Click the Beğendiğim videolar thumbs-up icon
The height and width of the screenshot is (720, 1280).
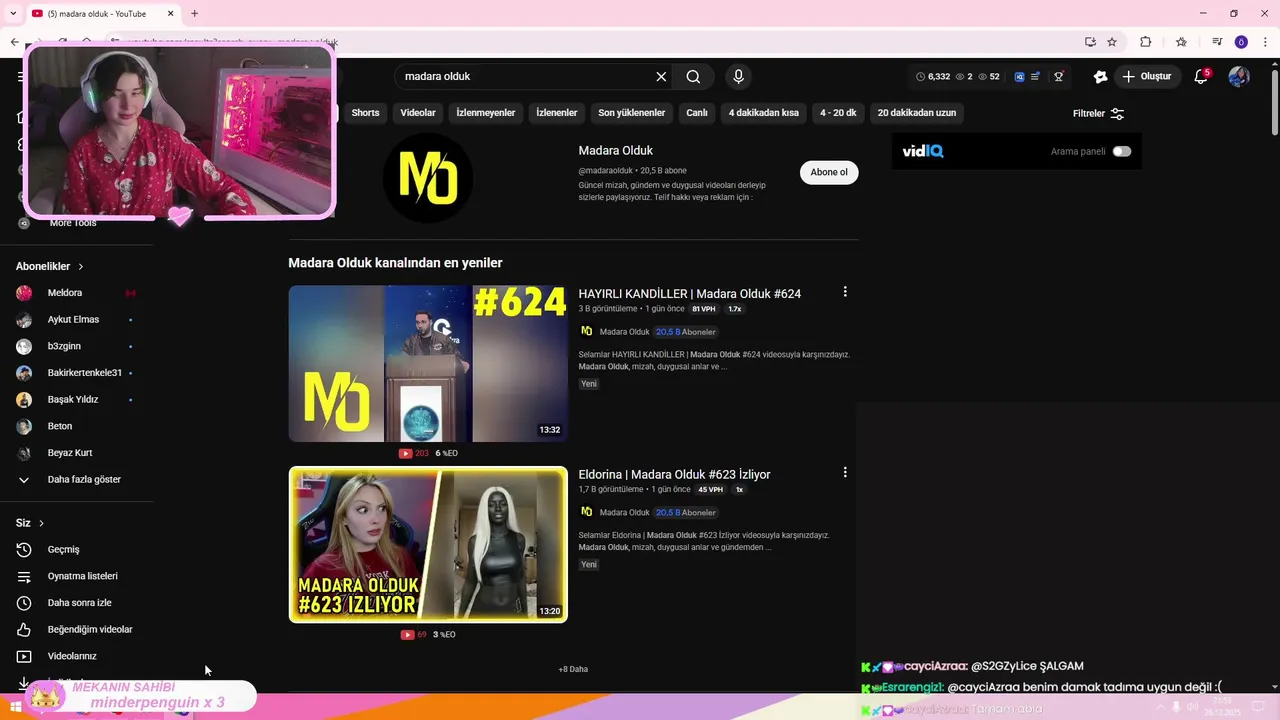[24, 629]
